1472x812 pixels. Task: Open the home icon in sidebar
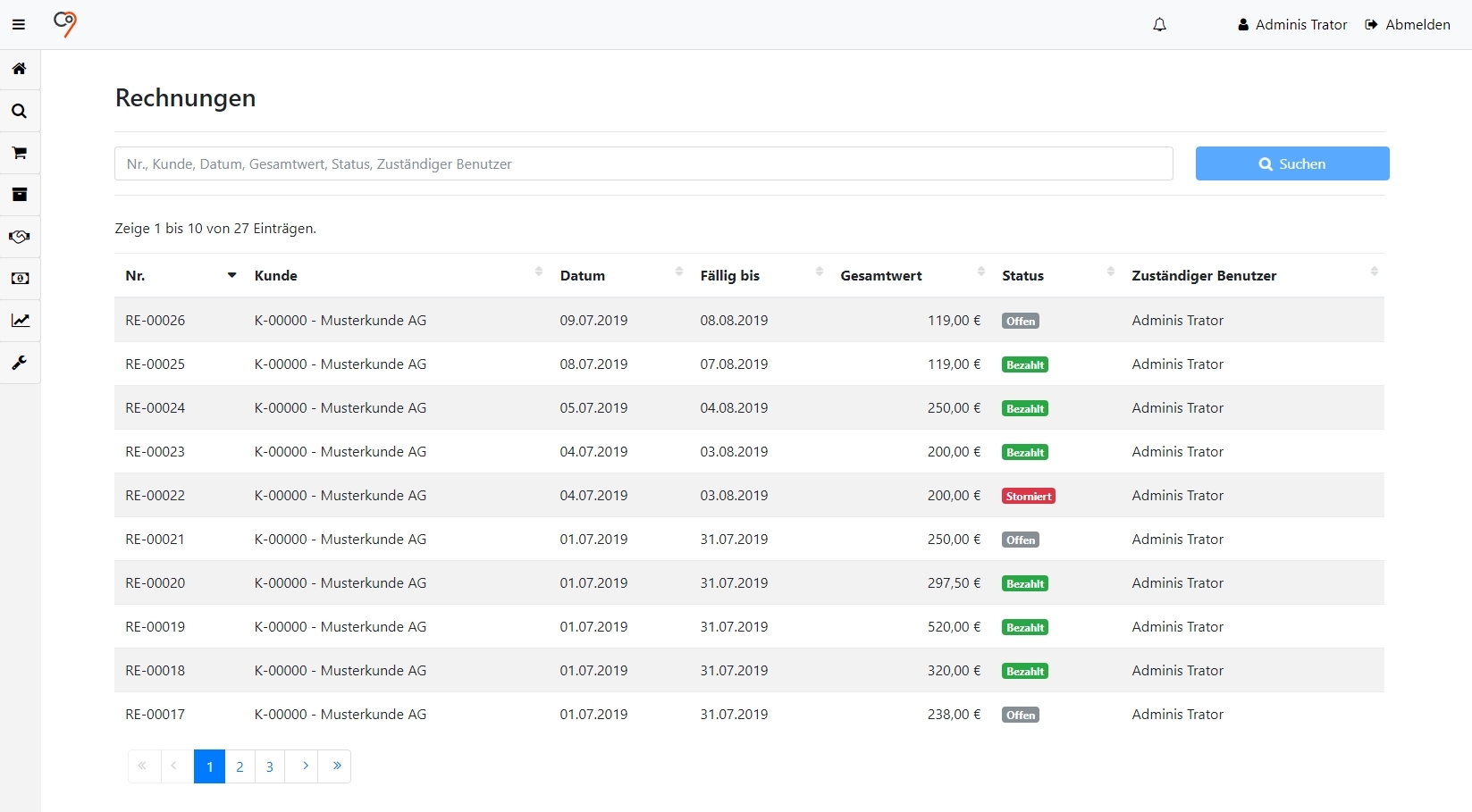[19, 69]
